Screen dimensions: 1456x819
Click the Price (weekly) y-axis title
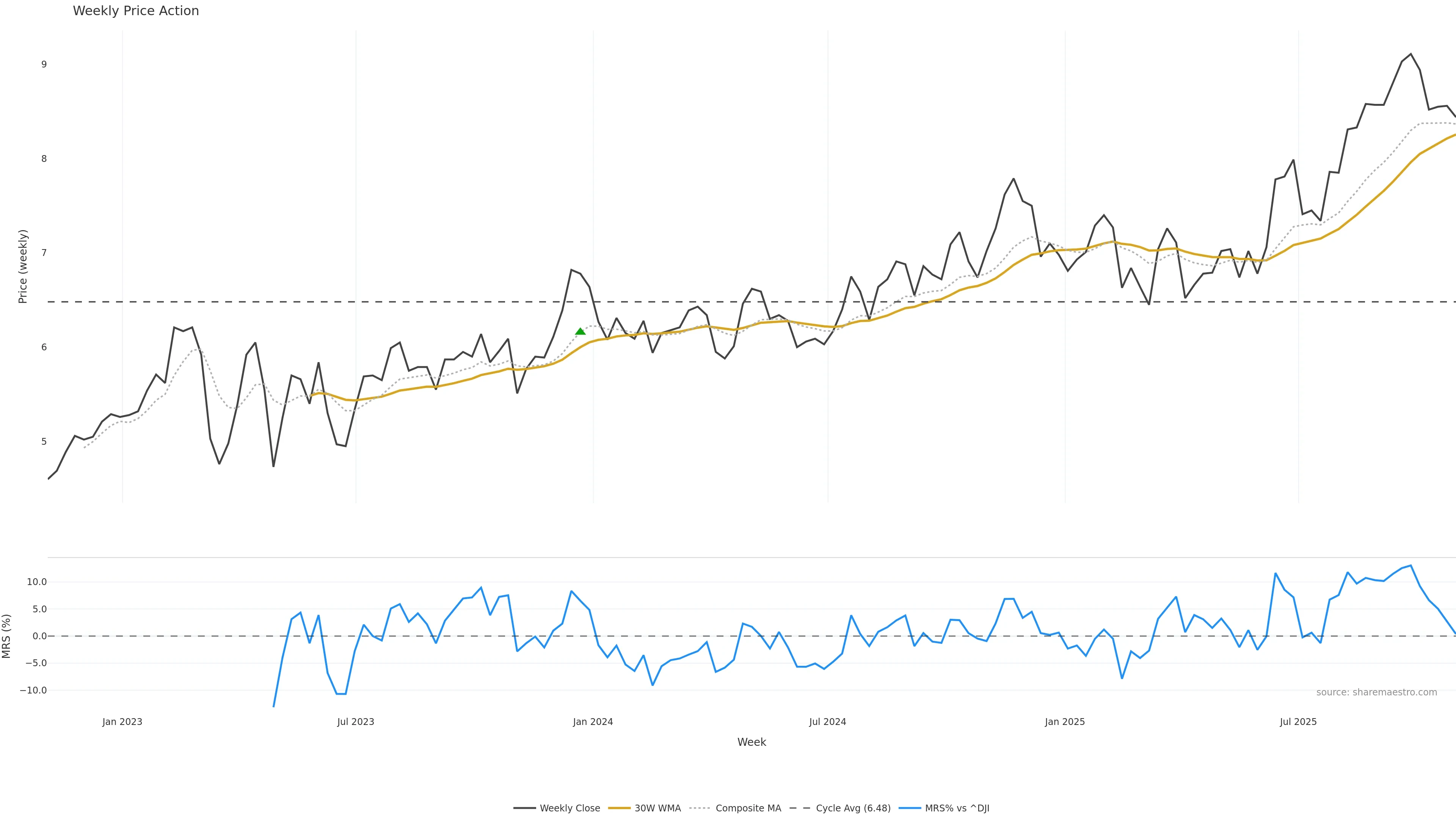pyautogui.click(x=23, y=266)
